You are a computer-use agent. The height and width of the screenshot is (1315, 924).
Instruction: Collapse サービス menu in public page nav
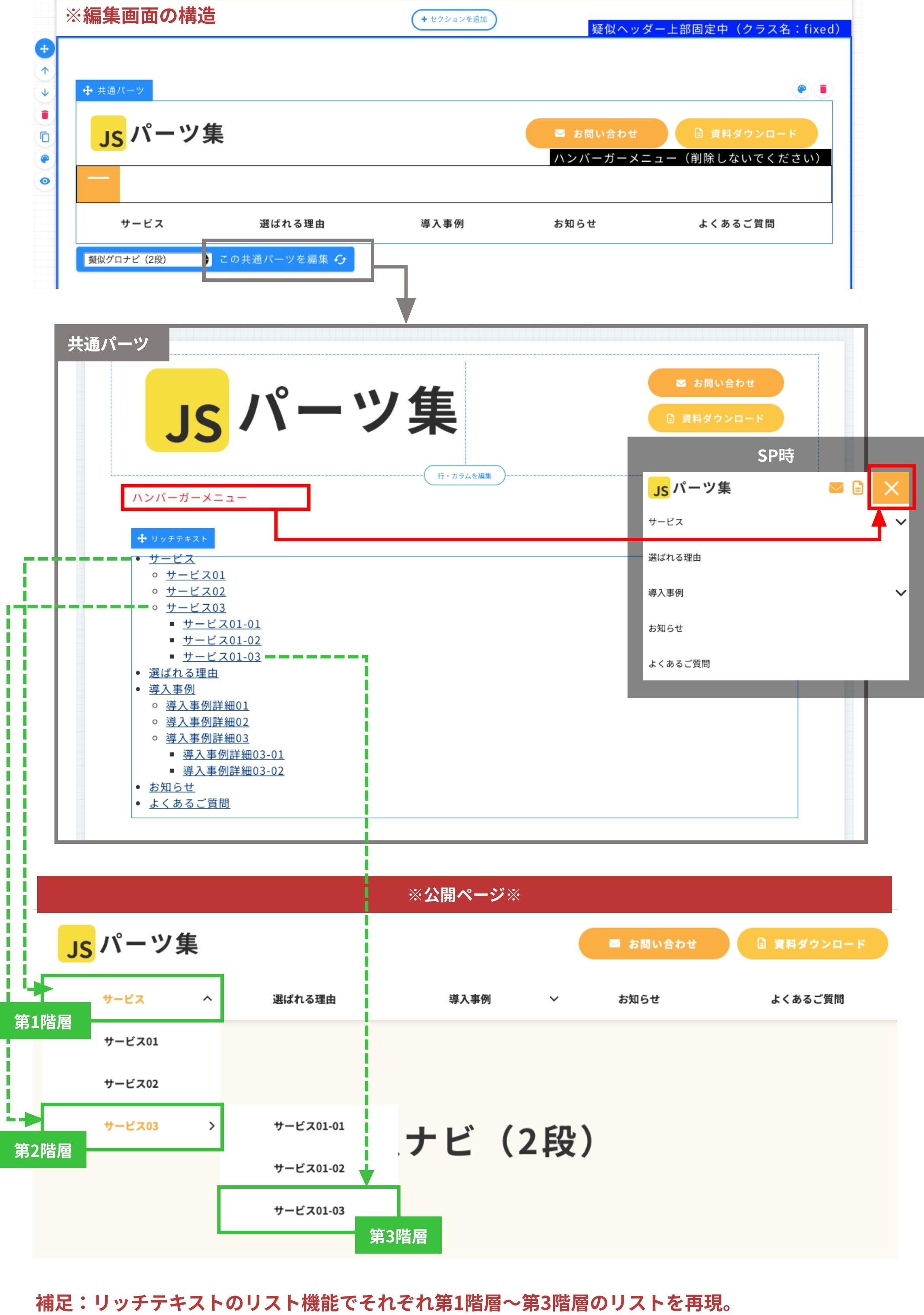[x=207, y=999]
